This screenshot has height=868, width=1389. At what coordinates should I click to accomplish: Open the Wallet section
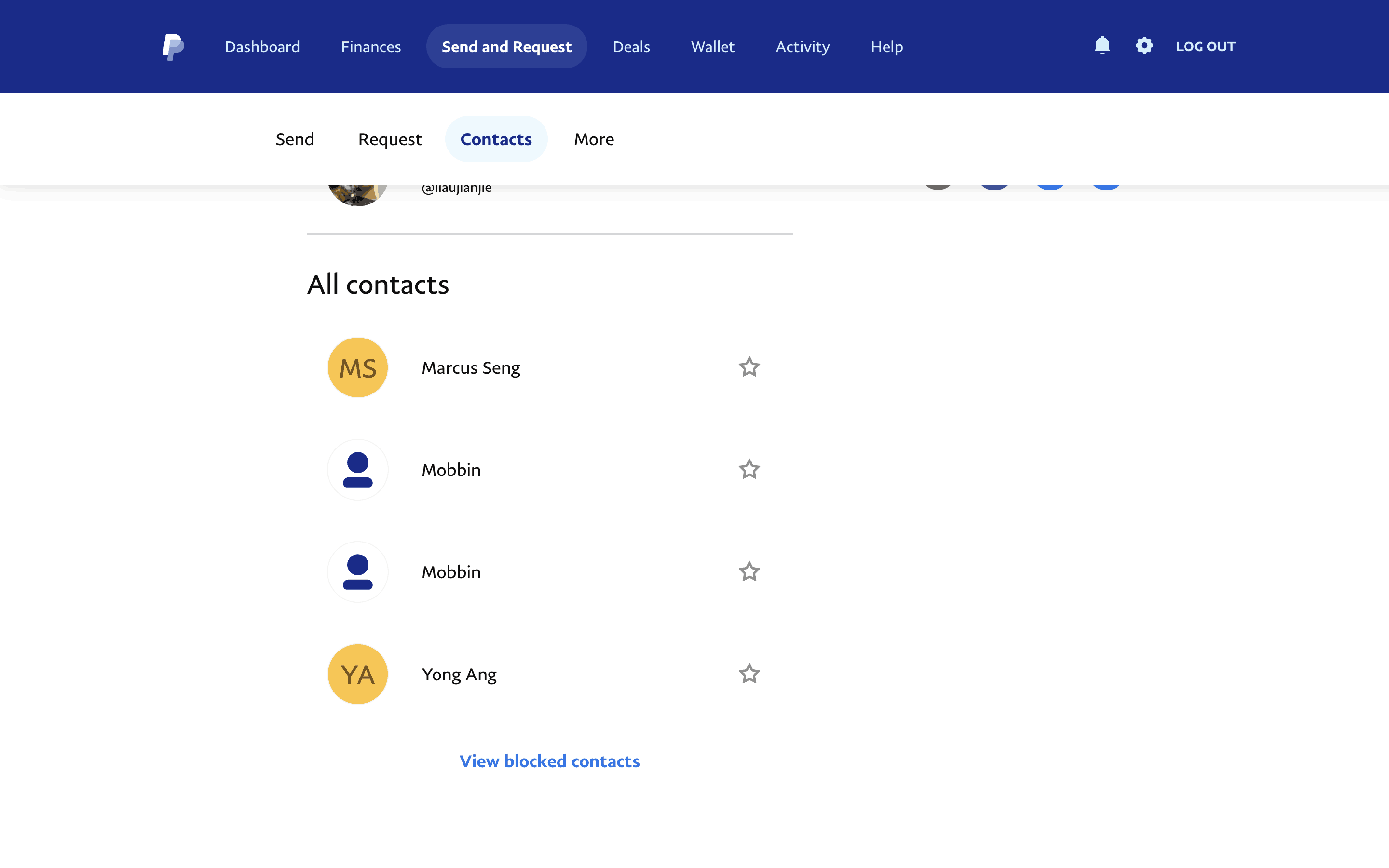pyautogui.click(x=712, y=46)
